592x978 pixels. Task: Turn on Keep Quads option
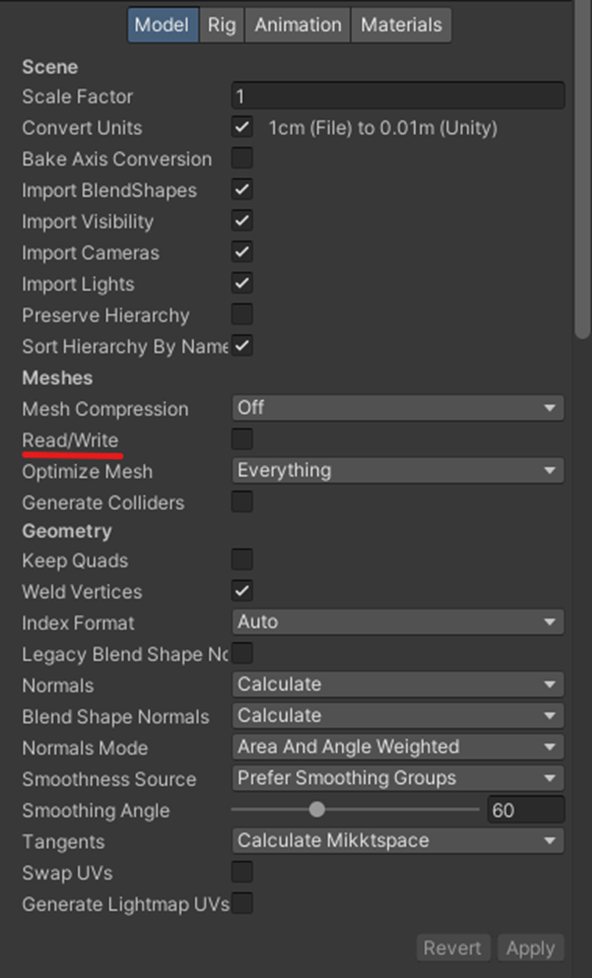(242, 559)
